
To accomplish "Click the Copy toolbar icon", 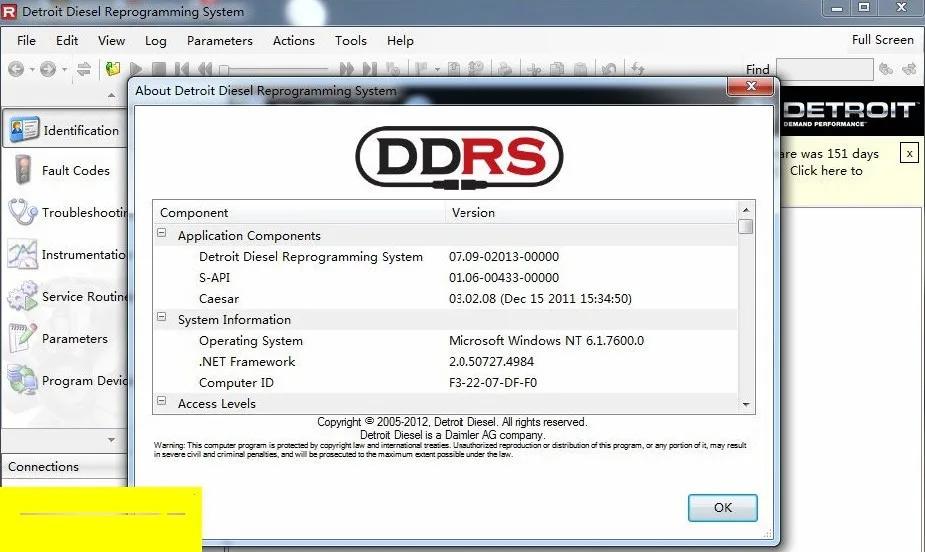I will [557, 70].
